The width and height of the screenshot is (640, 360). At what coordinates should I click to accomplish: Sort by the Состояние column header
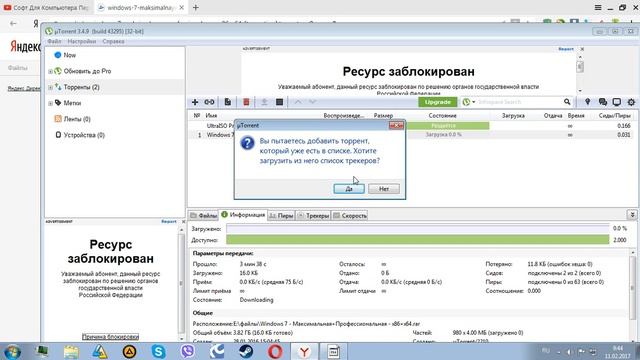coord(442,116)
